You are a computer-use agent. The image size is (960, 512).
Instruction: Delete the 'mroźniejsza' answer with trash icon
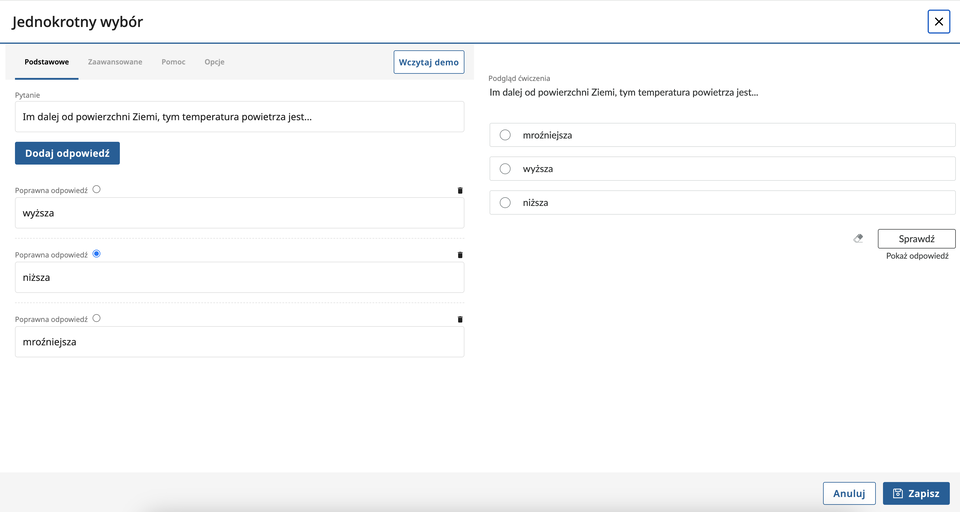click(x=460, y=320)
